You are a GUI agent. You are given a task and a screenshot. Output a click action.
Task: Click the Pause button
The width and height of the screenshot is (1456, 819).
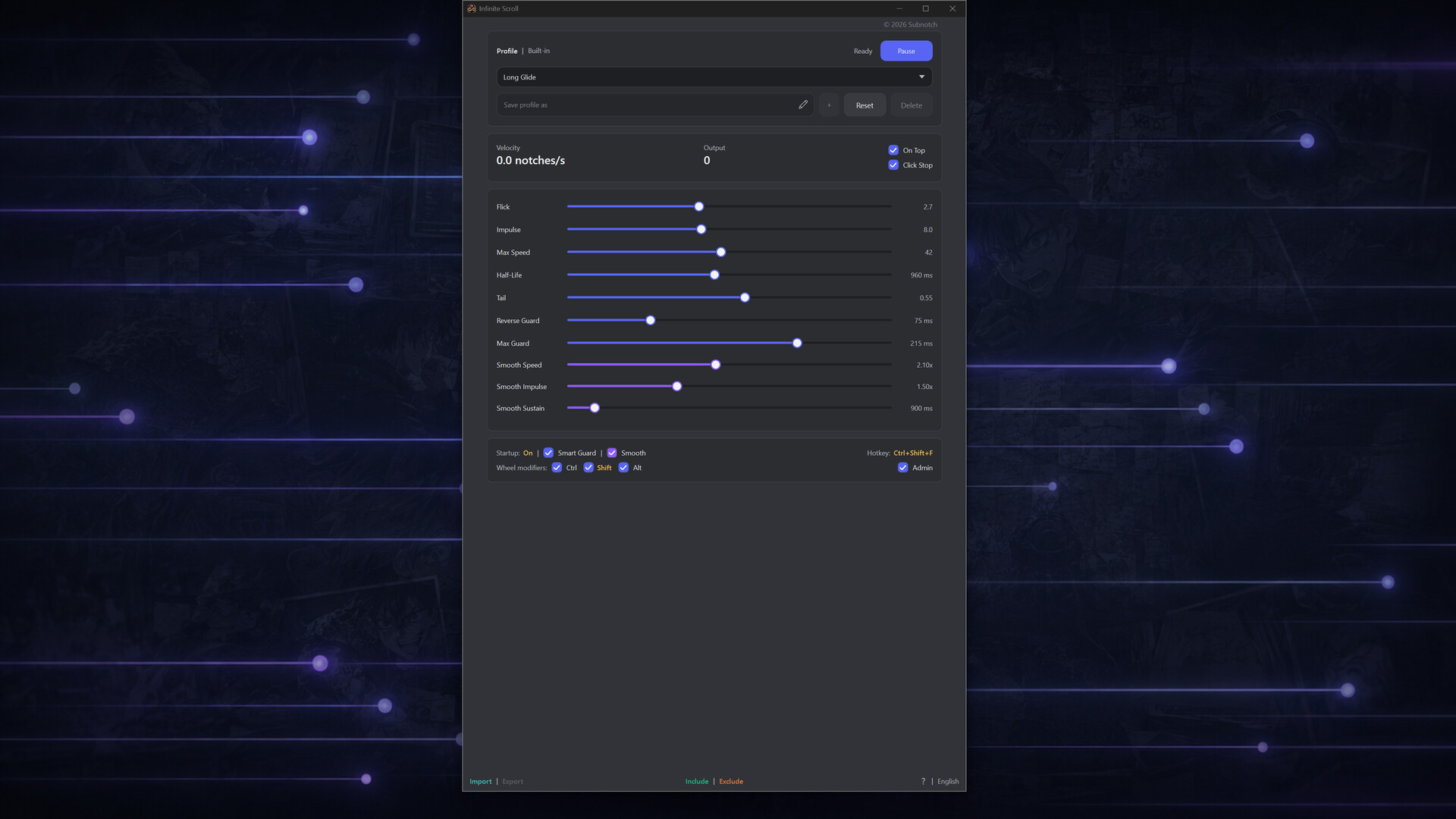(x=906, y=51)
